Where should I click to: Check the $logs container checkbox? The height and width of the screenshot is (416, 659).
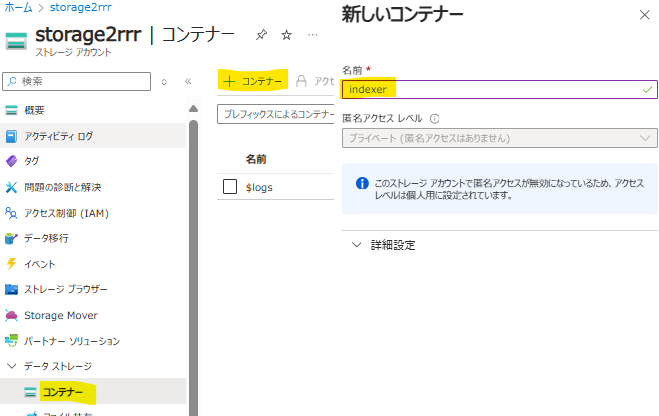click(230, 187)
